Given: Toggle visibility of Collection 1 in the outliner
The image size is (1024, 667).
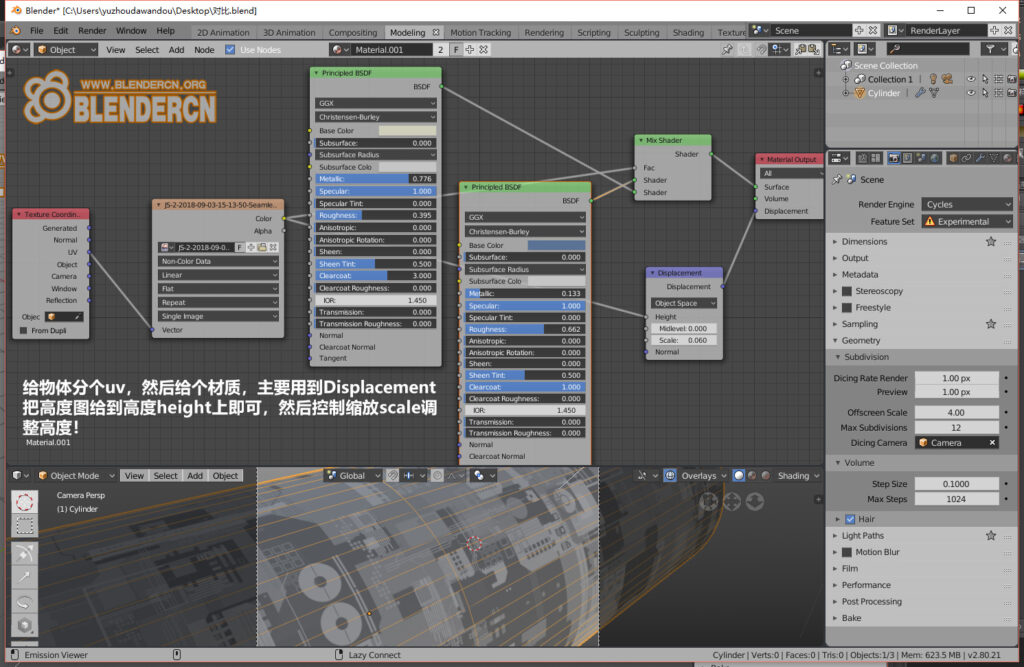Looking at the screenshot, I should tap(971, 79).
